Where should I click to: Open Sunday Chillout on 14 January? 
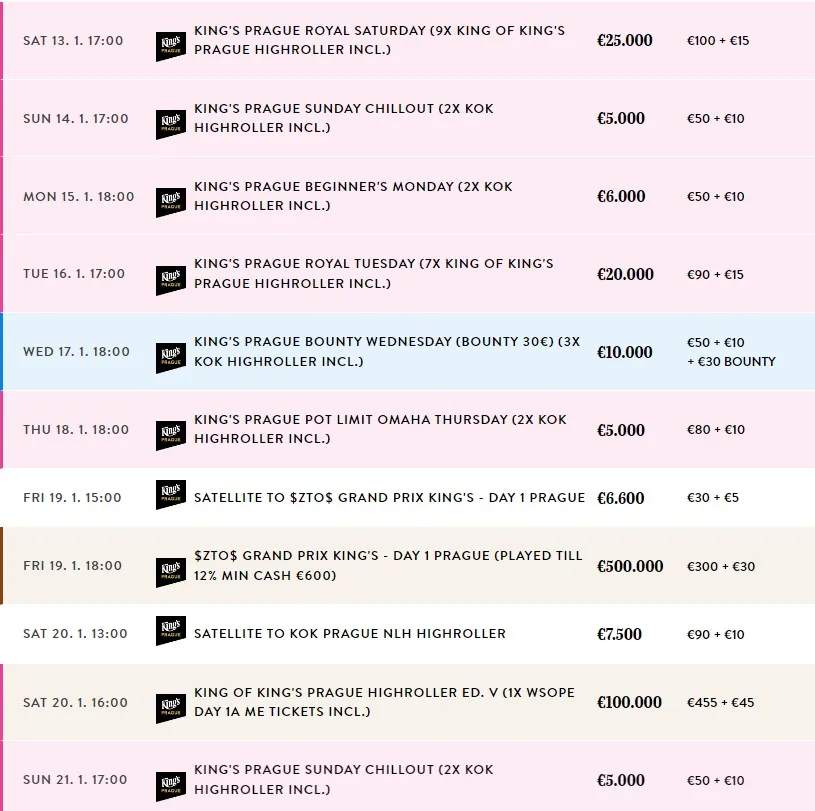tap(343, 118)
